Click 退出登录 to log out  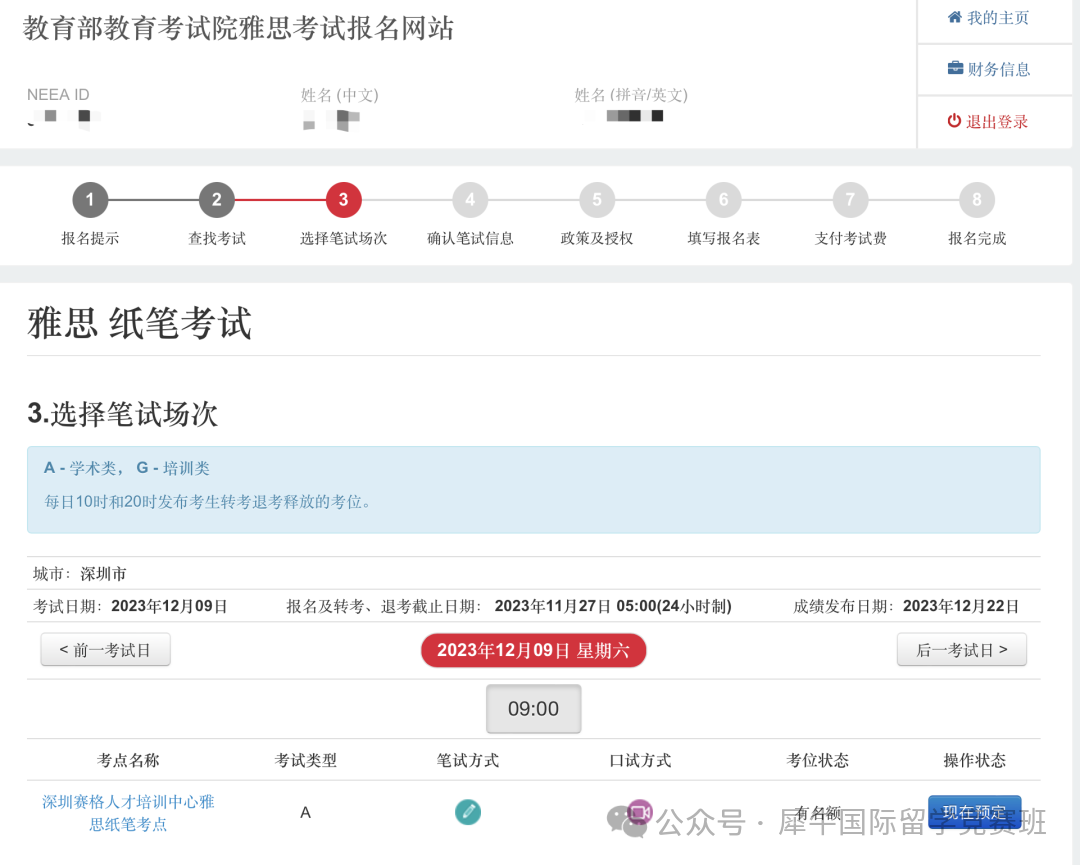[988, 121]
